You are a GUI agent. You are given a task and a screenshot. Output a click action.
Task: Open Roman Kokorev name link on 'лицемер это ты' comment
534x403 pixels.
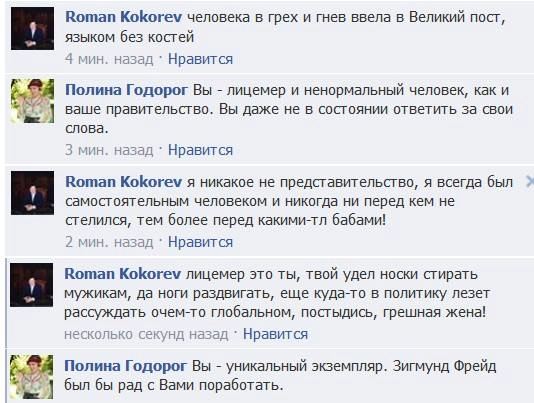[x=123, y=274]
